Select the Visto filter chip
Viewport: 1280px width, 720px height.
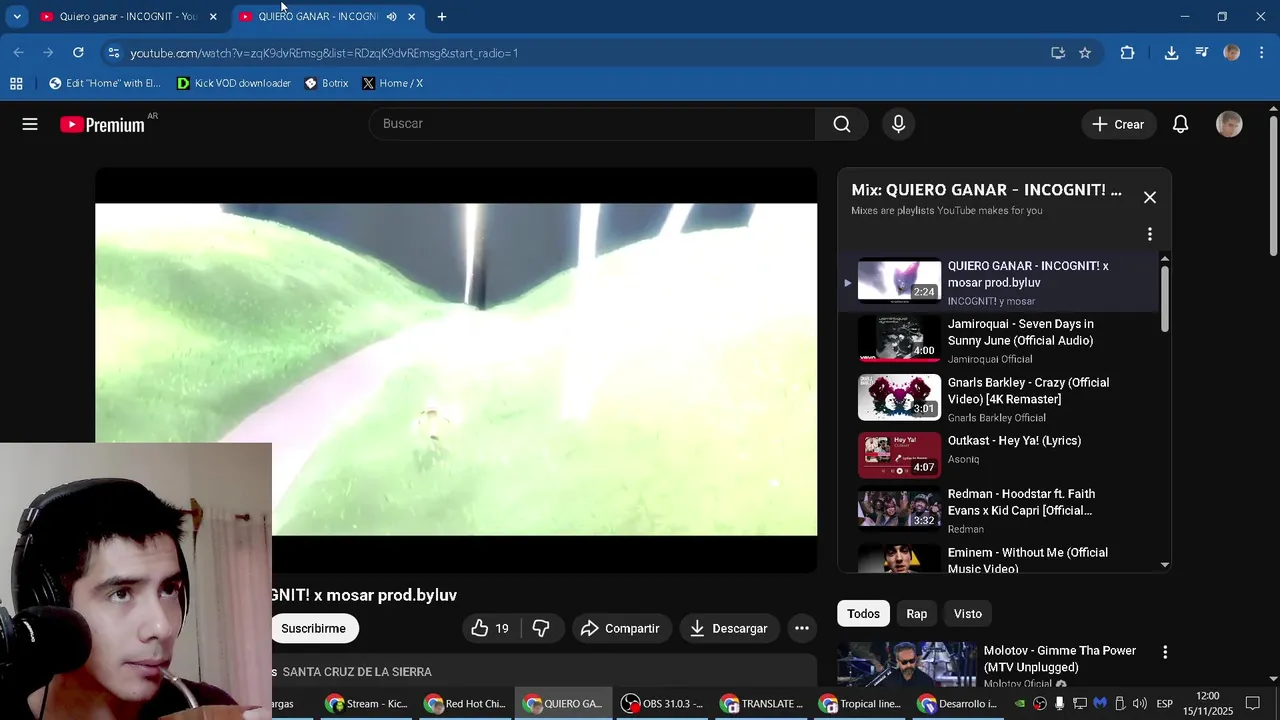coord(968,614)
